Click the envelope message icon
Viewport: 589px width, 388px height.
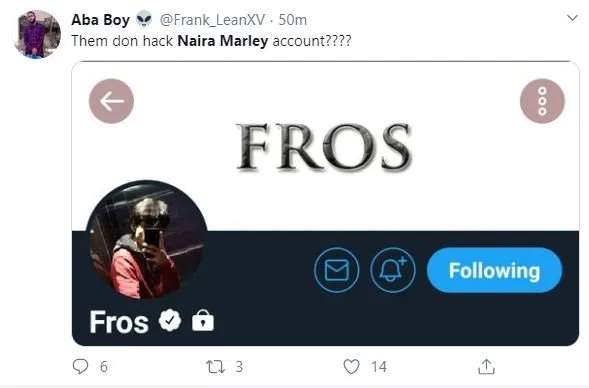(337, 270)
